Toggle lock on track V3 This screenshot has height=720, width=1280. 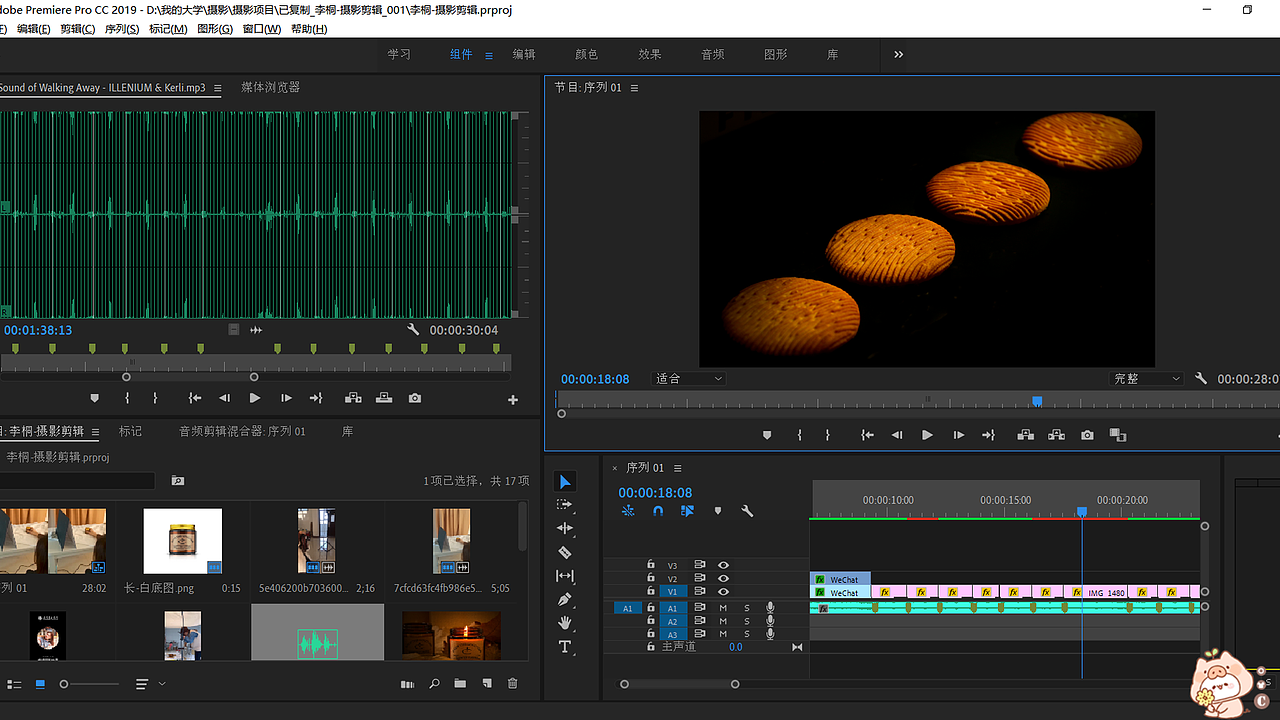(x=651, y=565)
